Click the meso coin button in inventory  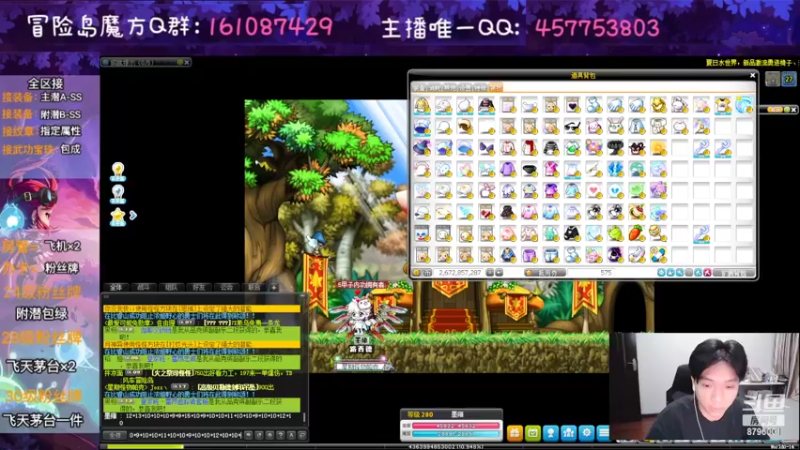423,273
